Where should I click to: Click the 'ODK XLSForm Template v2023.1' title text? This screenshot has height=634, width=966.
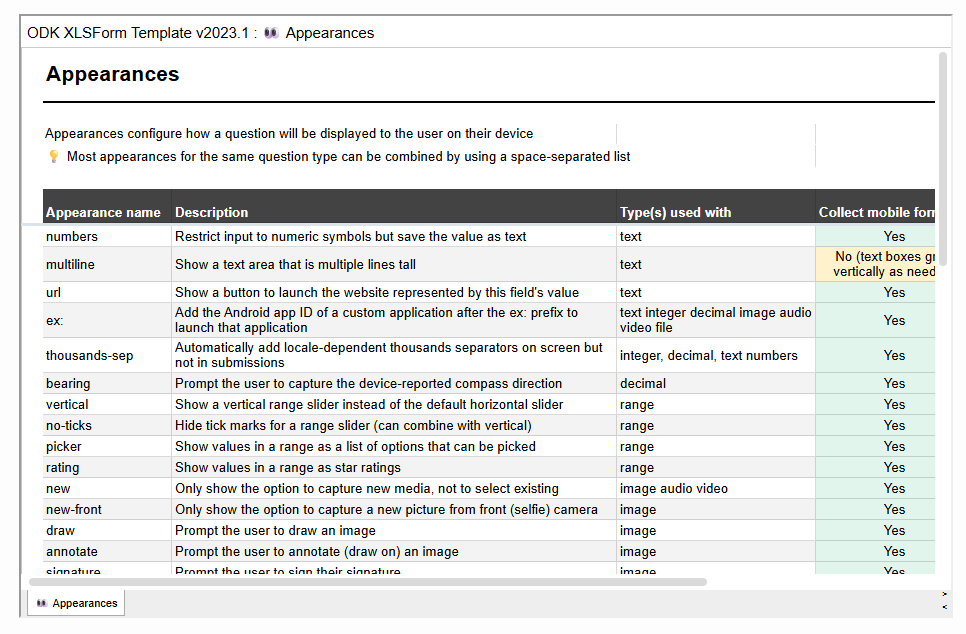pyautogui.click(x=138, y=33)
